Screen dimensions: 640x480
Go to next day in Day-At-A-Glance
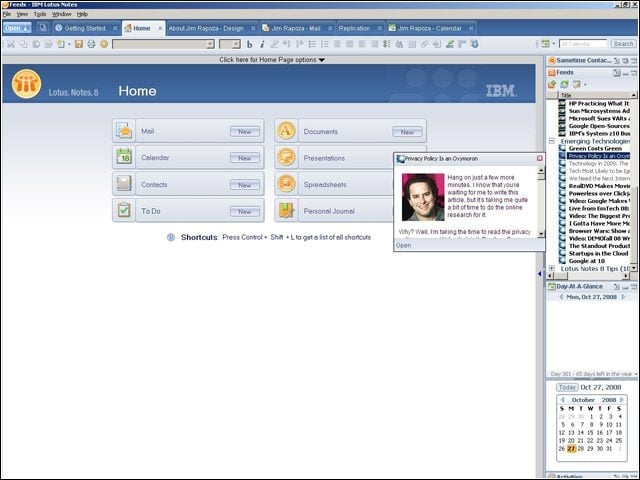click(623, 297)
